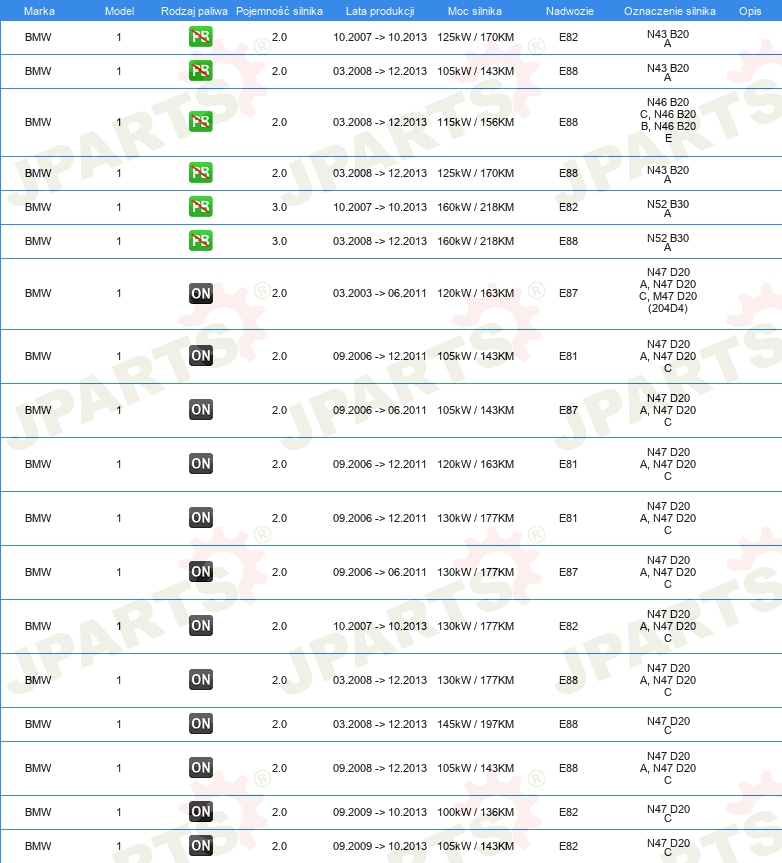This screenshot has width=782, height=863.
Task: Click the ON diesel icon in the 09.2008 E88 row
Action: [x=200, y=767]
